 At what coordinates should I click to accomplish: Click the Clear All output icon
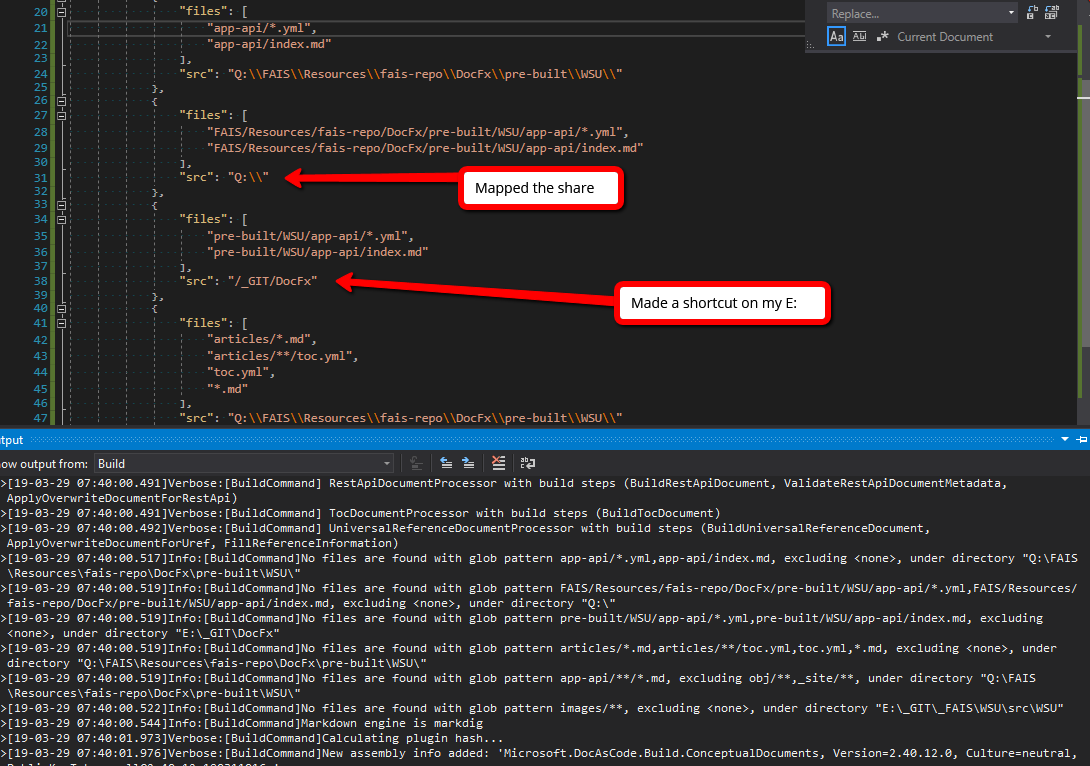498,463
